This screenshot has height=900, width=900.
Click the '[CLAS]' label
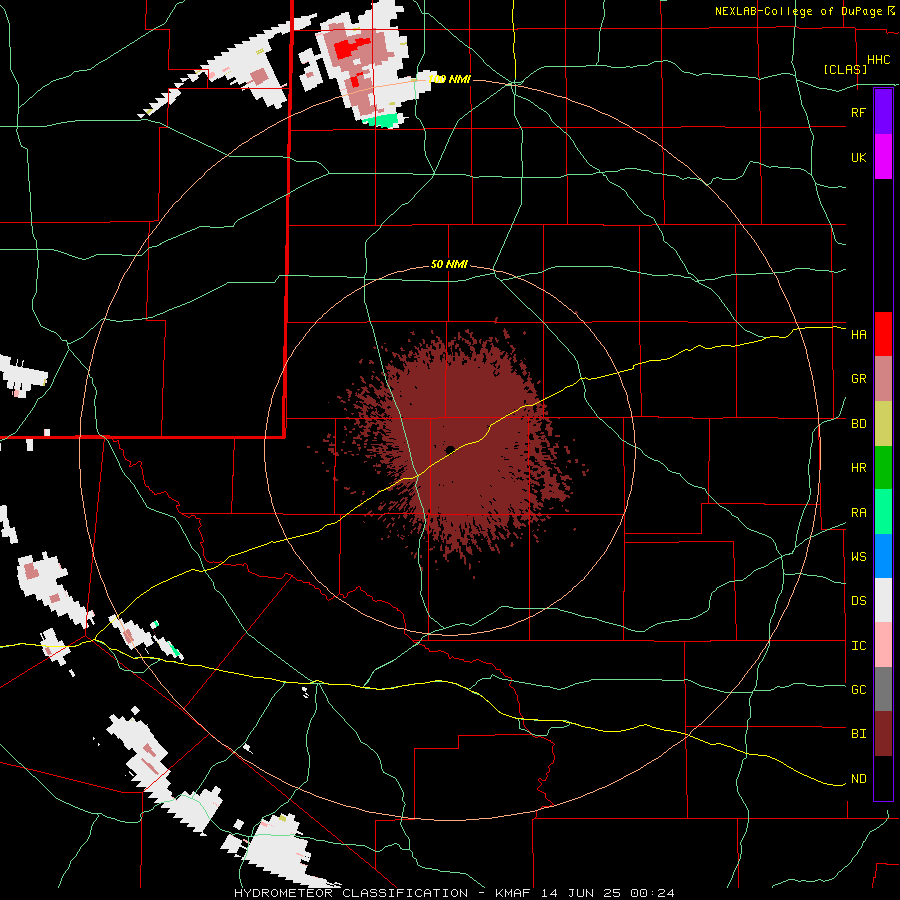tap(845, 69)
